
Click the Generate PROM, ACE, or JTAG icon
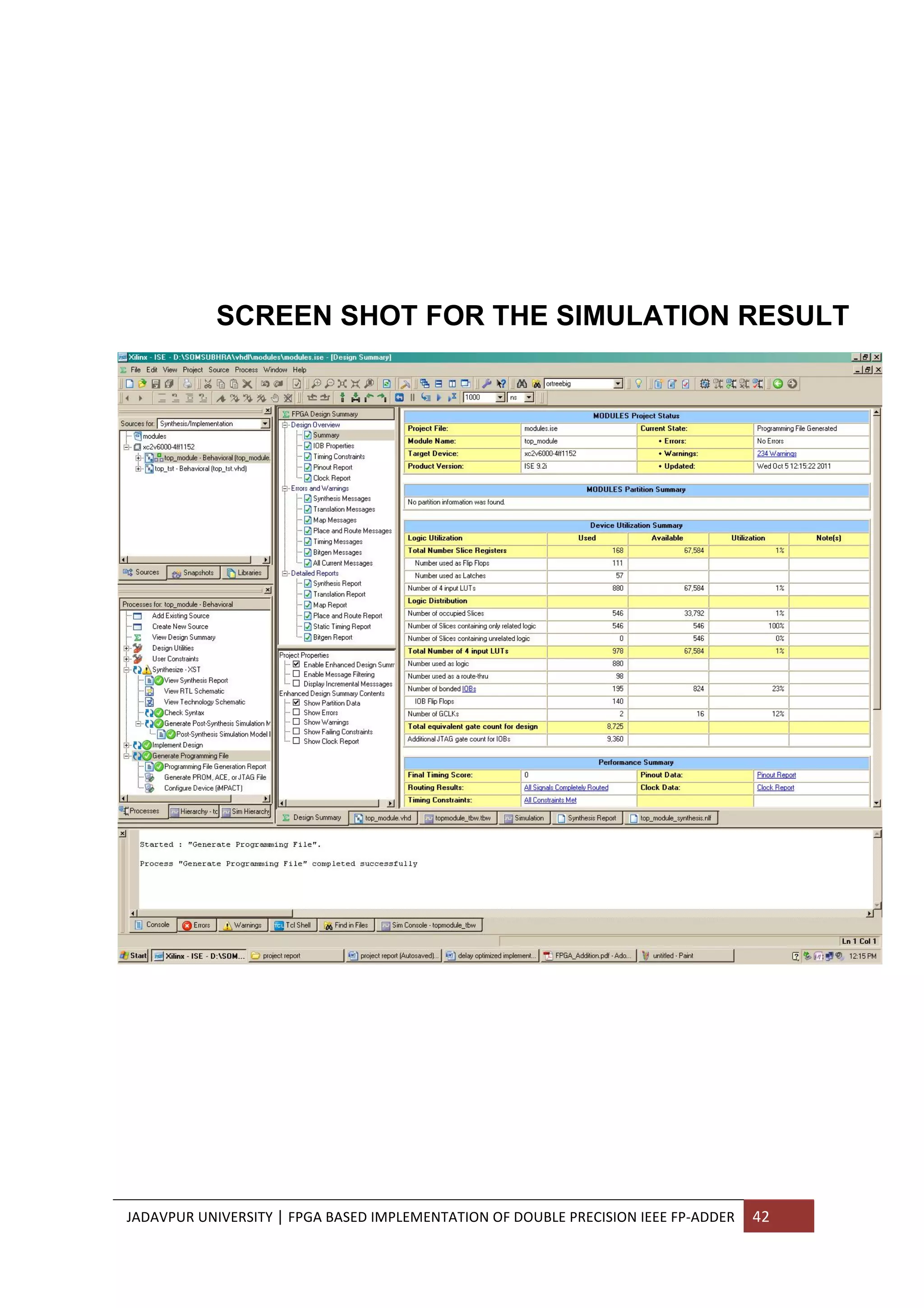tap(150, 777)
